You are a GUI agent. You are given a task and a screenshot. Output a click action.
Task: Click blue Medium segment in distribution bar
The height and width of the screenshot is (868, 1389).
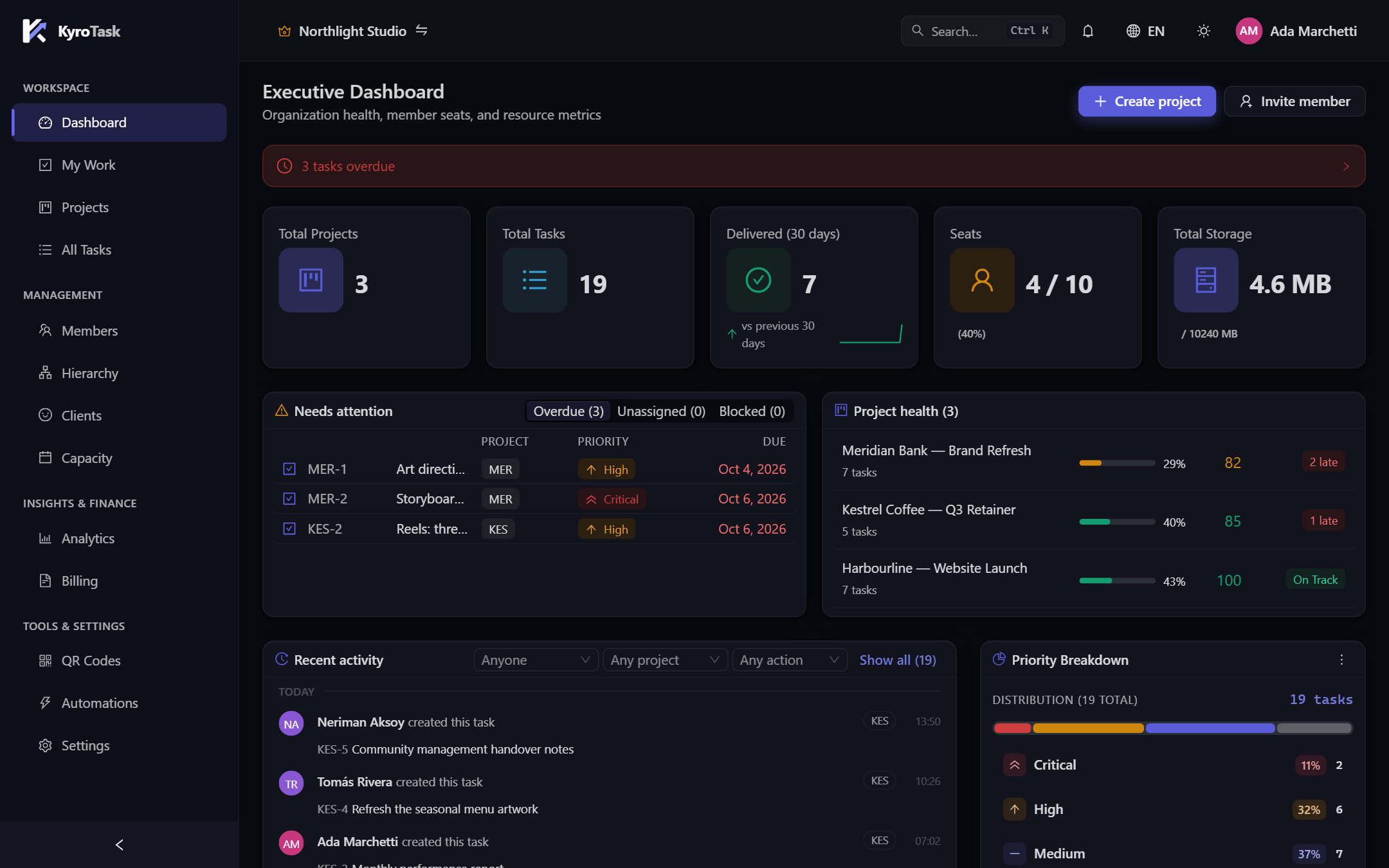pos(1210,728)
